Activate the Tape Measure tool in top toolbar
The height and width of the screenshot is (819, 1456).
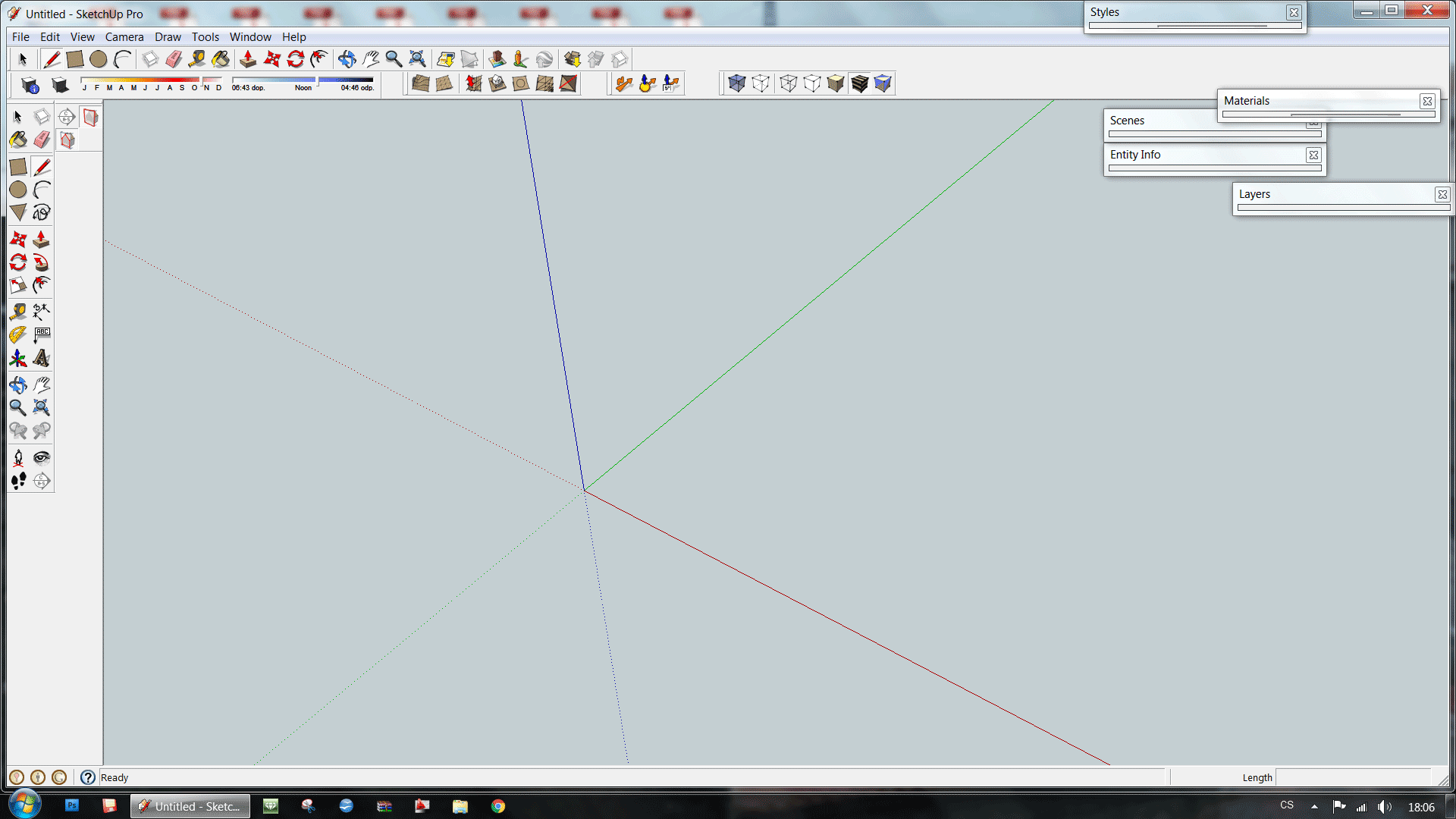pyautogui.click(x=197, y=59)
